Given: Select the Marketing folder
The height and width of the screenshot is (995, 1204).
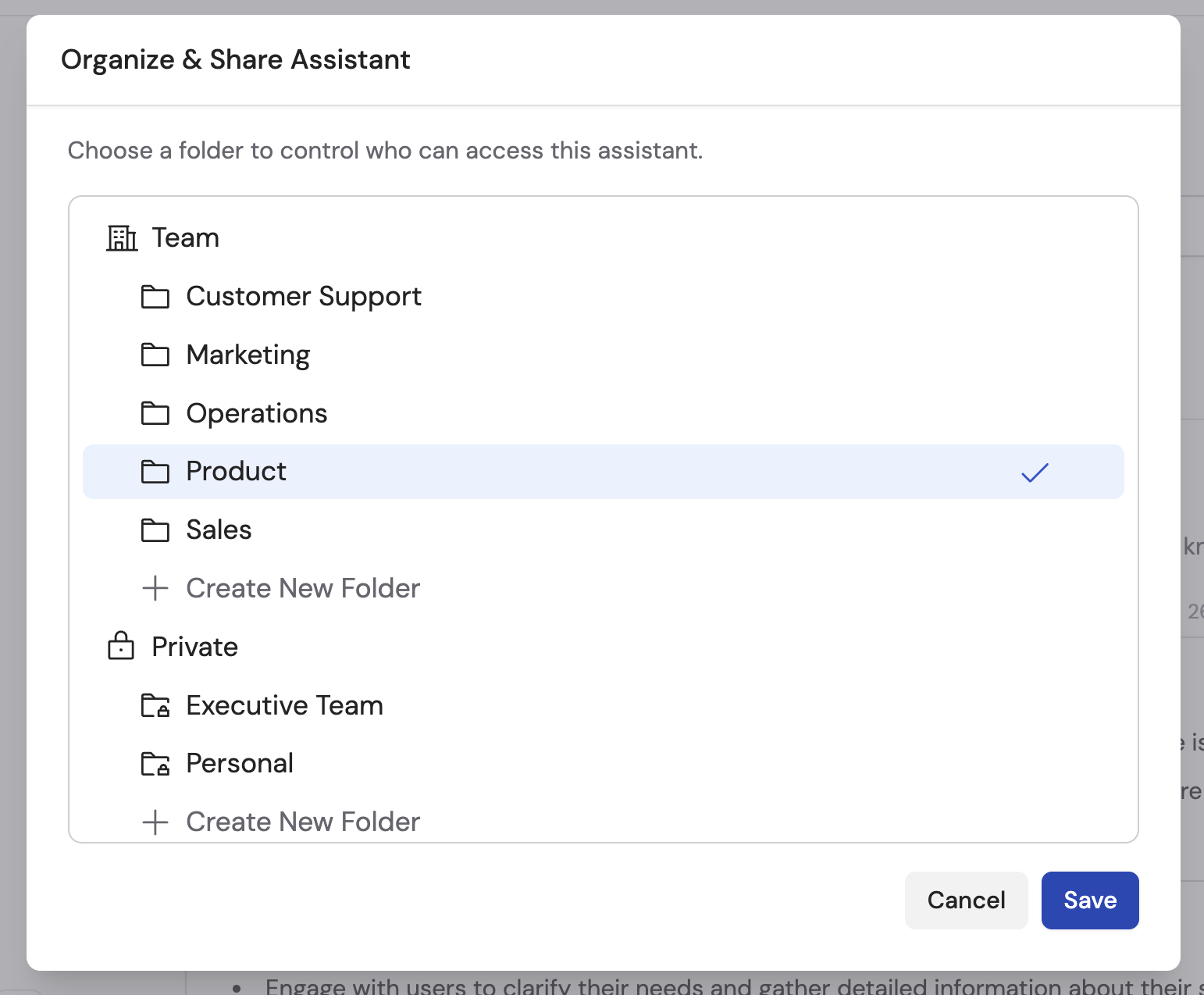Looking at the screenshot, I should [x=248, y=355].
